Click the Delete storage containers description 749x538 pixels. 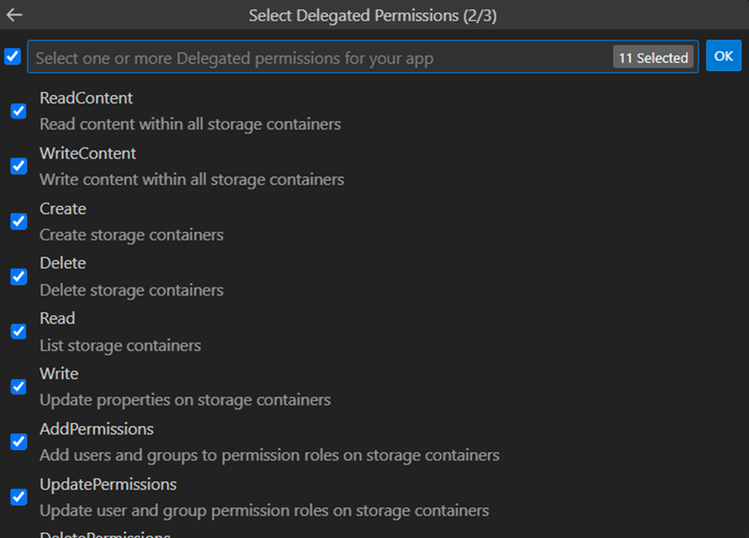[131, 290]
